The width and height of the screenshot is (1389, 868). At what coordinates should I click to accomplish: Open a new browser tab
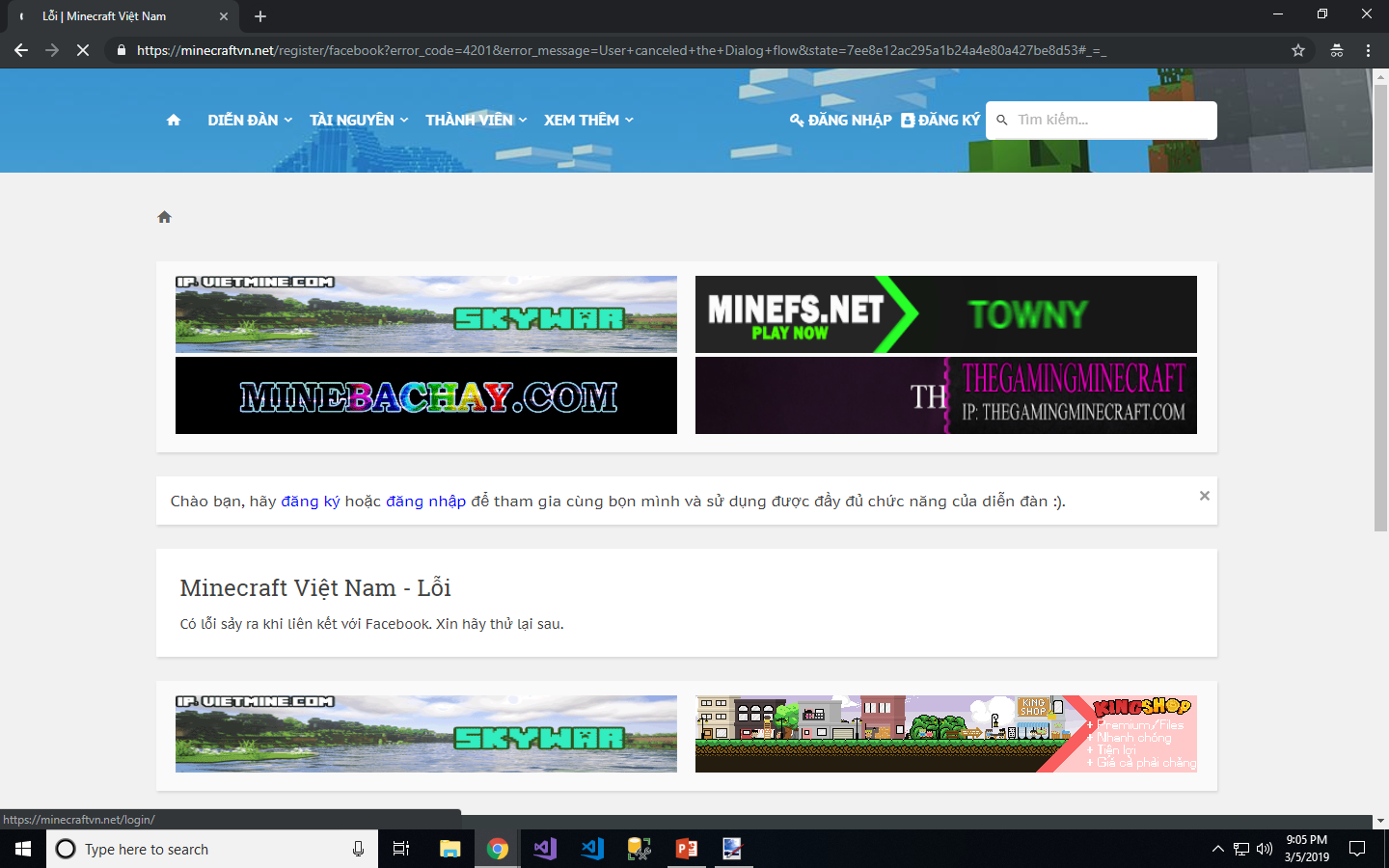260,16
